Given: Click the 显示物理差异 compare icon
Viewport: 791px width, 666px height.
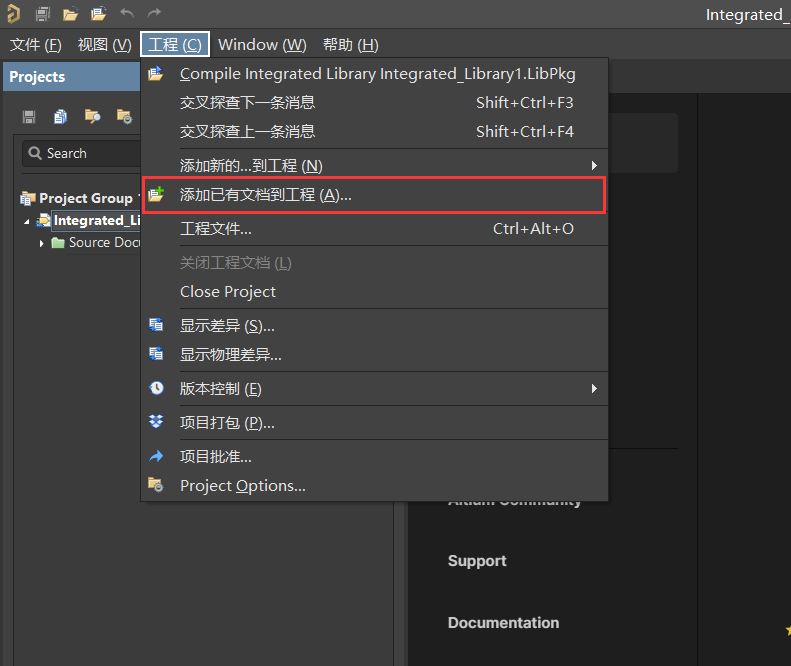Looking at the screenshot, I should coord(156,354).
